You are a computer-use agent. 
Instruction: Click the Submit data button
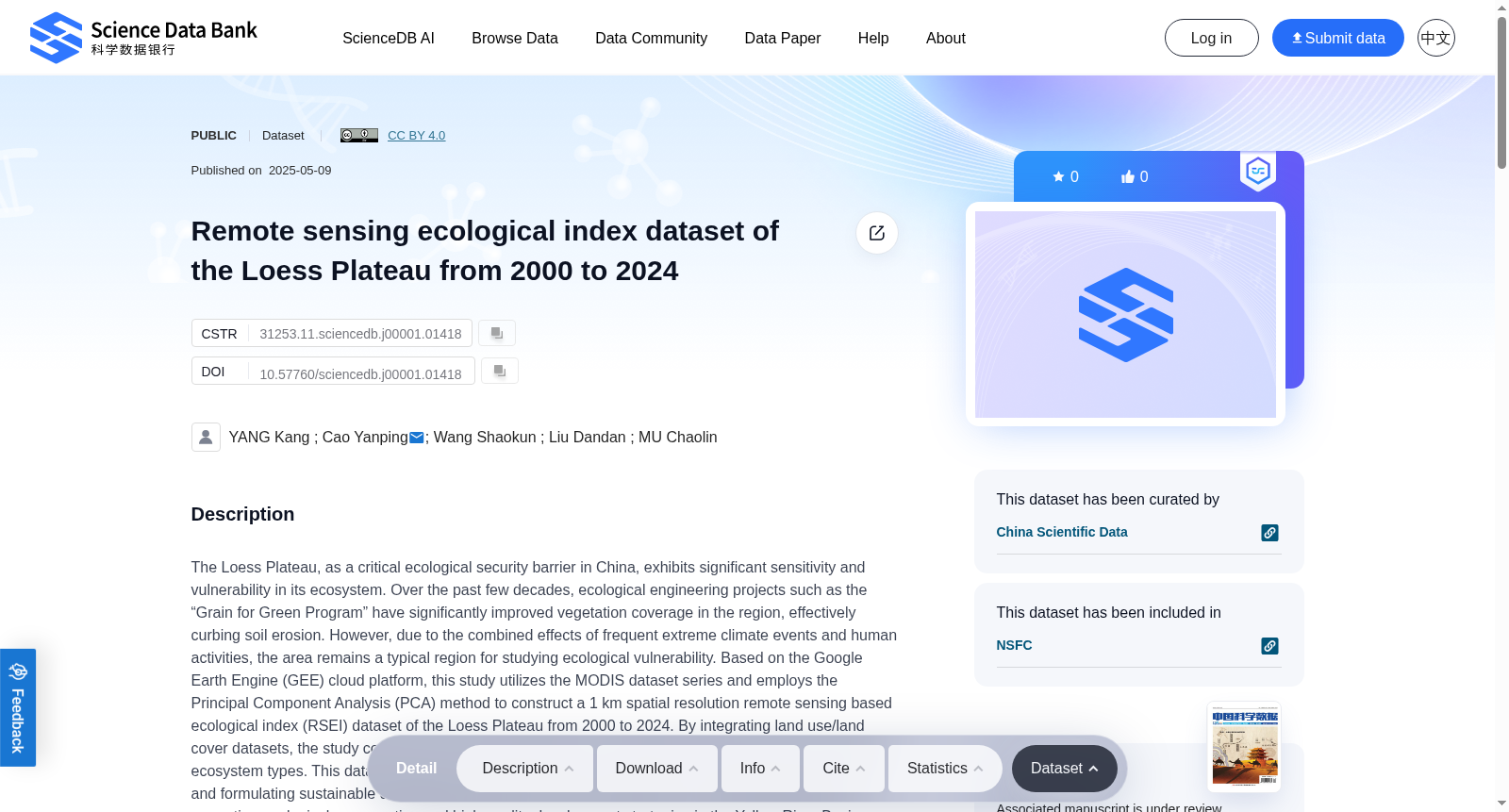(1338, 38)
